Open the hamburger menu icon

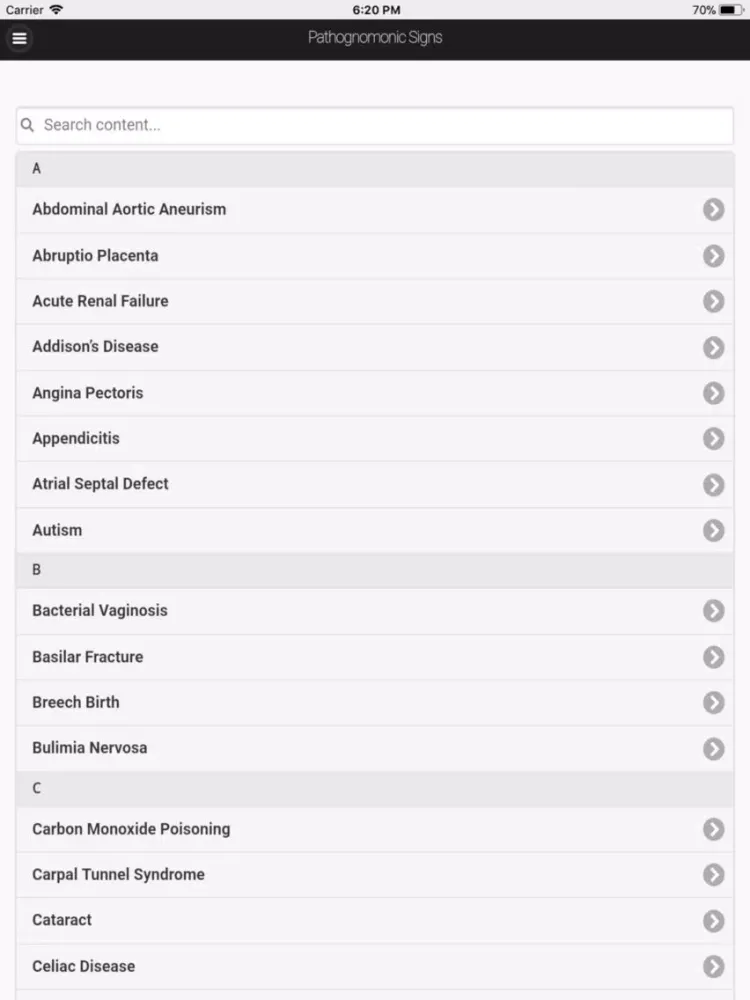point(19,39)
